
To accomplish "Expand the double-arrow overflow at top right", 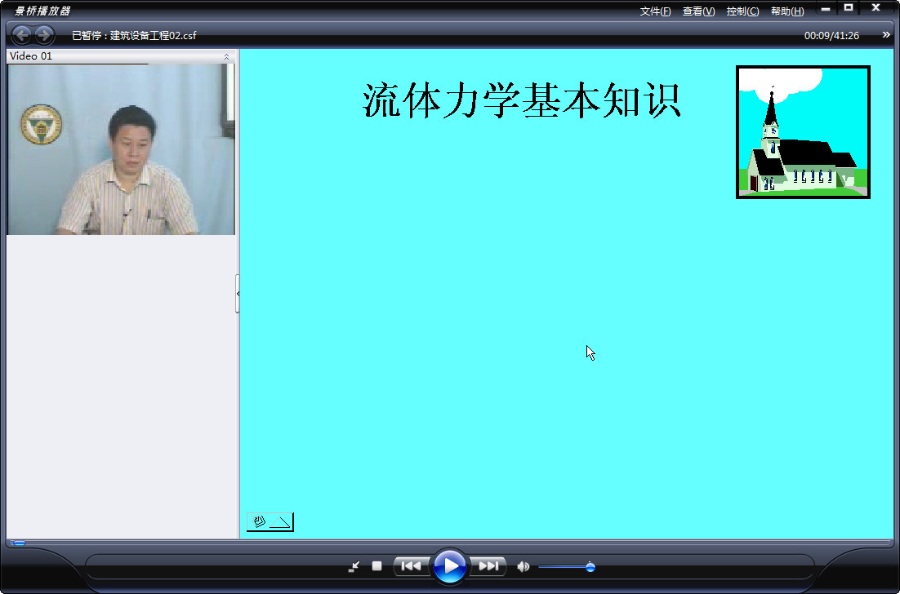I will [886, 35].
